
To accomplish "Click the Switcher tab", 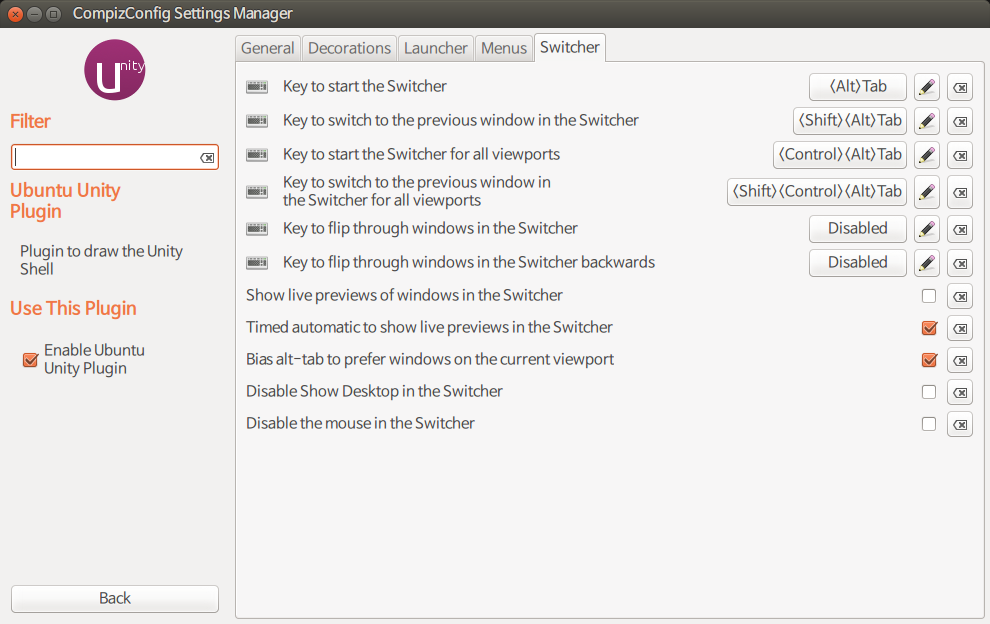I will click(x=570, y=47).
